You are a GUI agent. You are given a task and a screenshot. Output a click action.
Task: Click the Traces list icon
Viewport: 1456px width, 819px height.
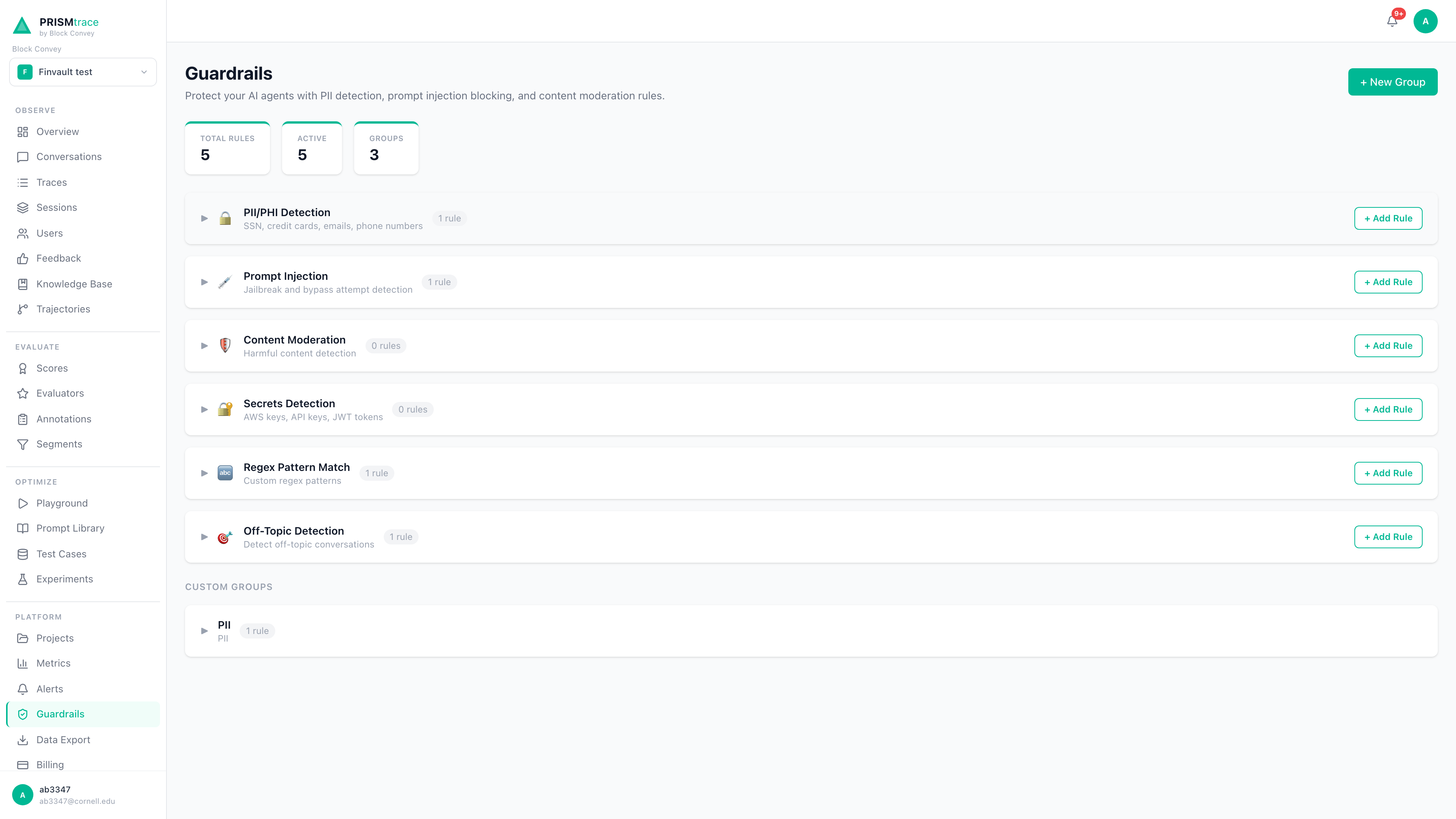23,182
